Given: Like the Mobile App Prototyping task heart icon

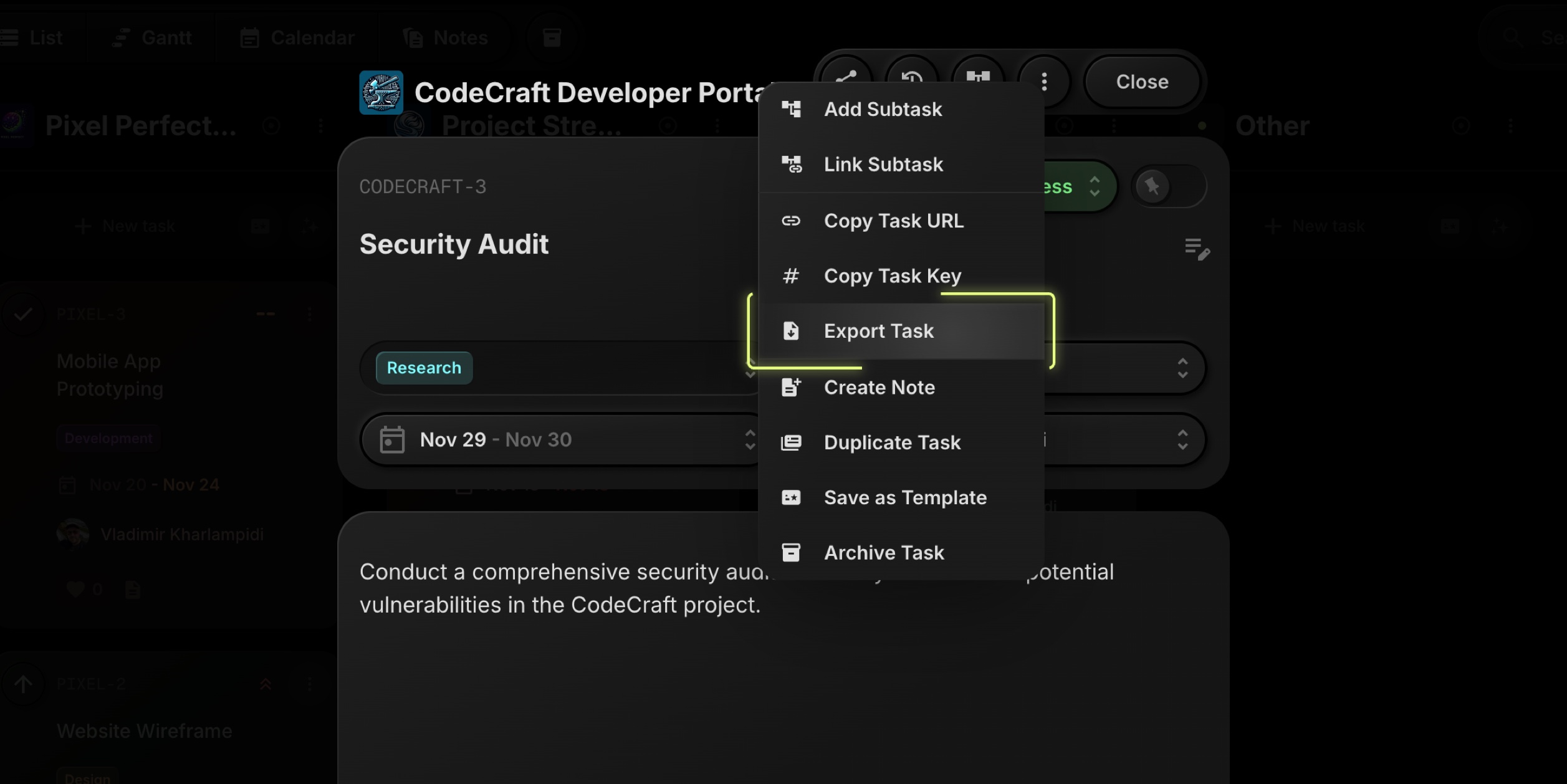Looking at the screenshot, I should (x=75, y=588).
